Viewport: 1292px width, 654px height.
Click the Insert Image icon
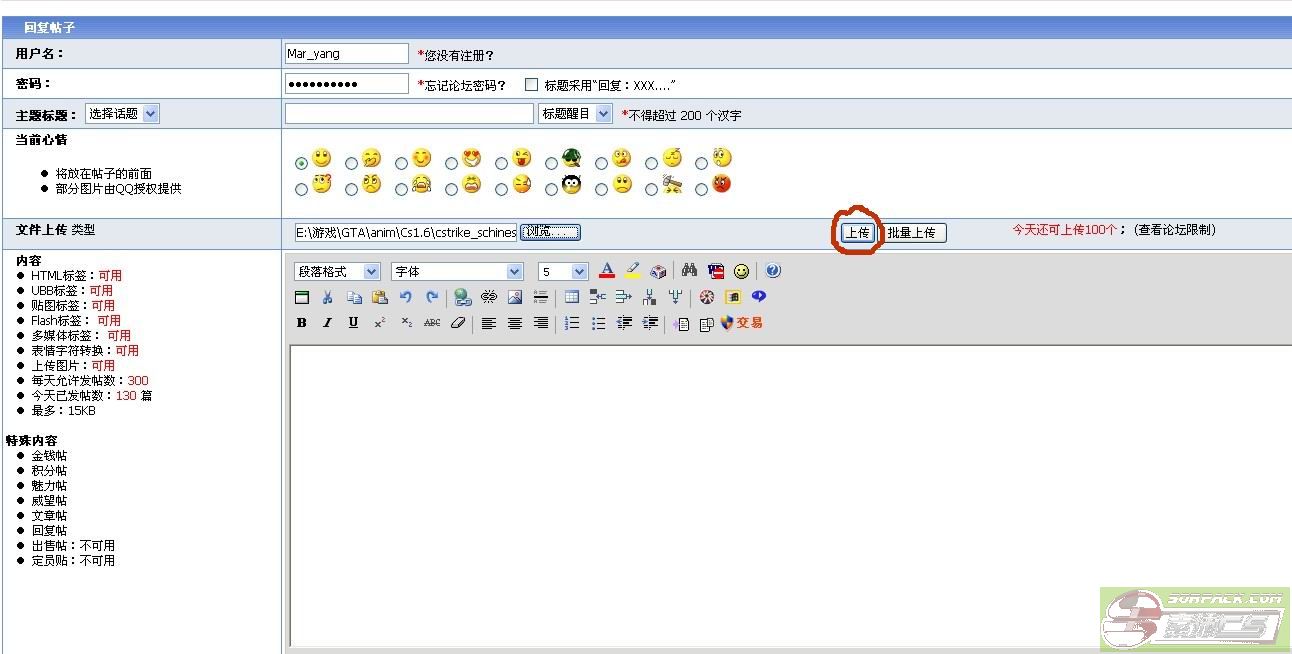click(x=515, y=297)
